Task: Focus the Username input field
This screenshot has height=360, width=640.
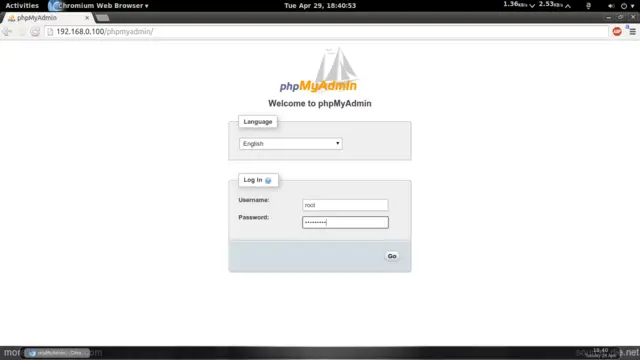Action: 345,205
